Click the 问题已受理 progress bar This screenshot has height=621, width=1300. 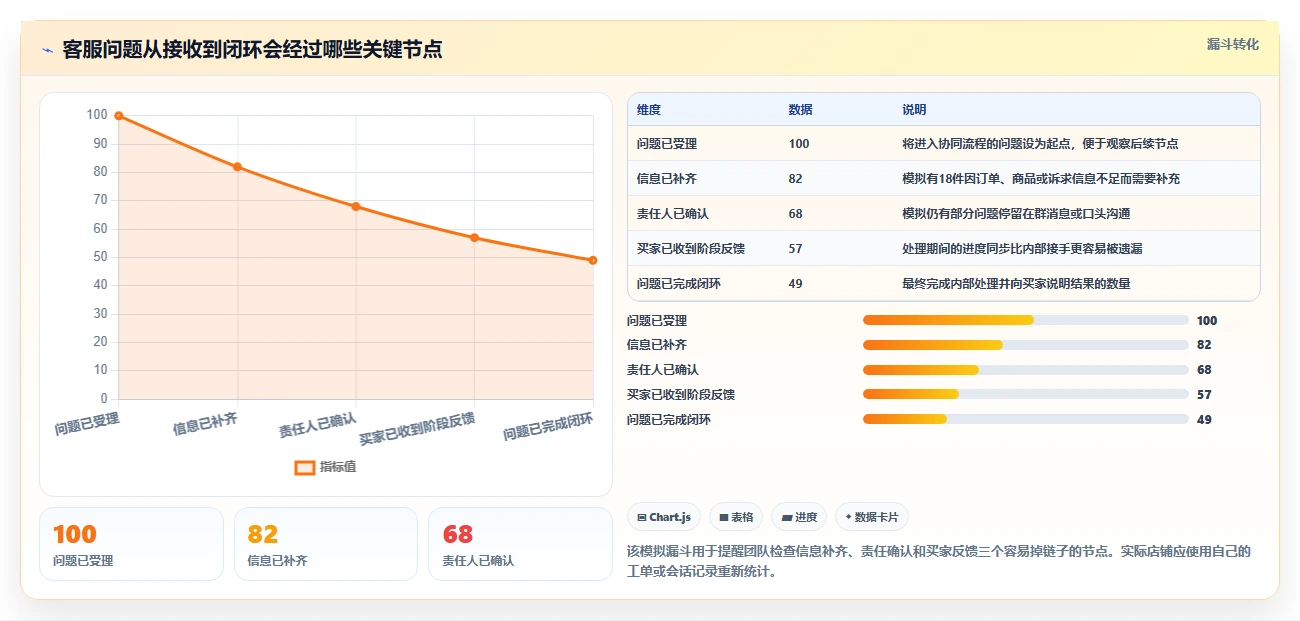1026,320
